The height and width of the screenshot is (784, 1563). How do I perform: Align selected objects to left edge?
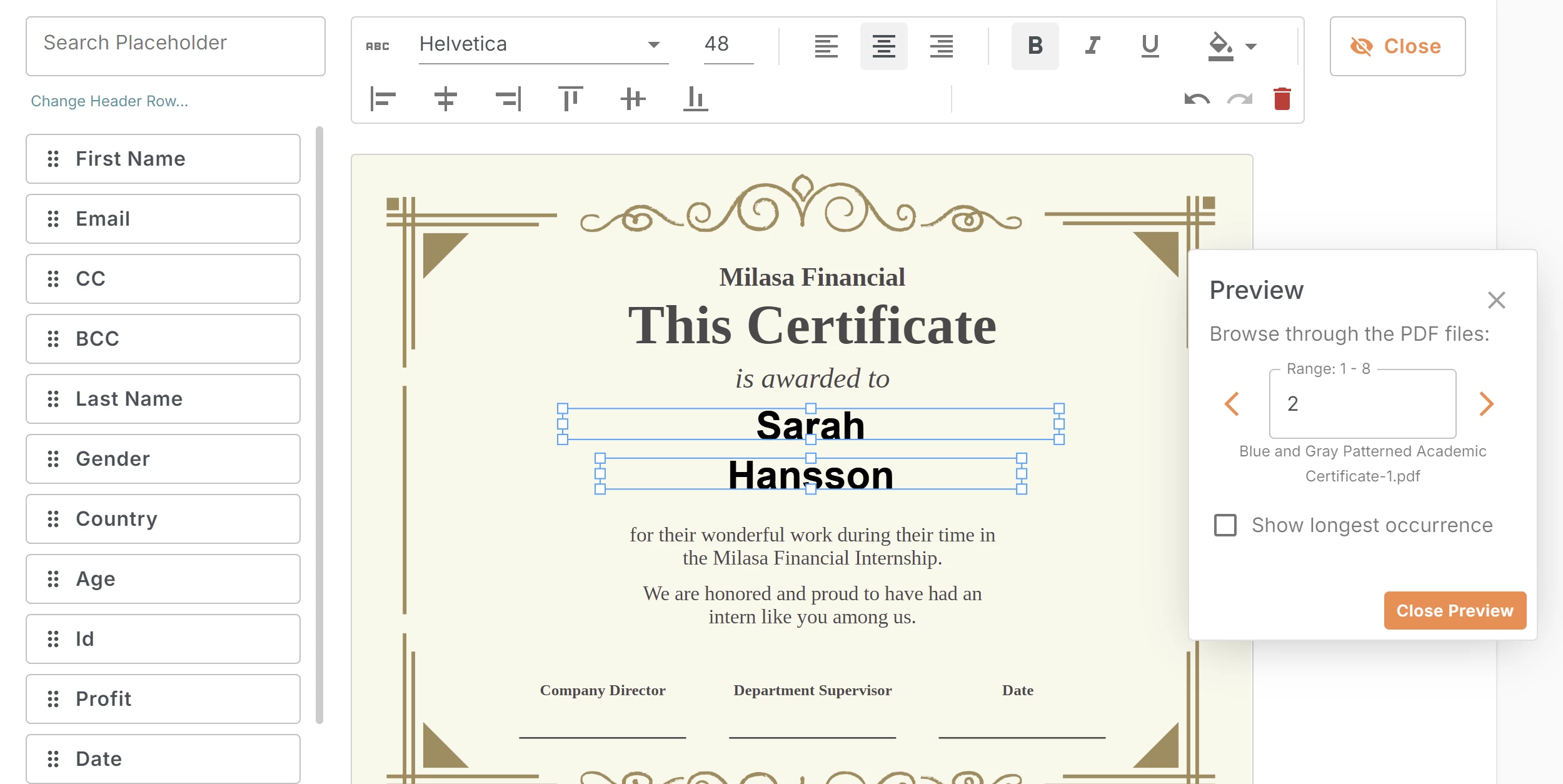click(383, 99)
